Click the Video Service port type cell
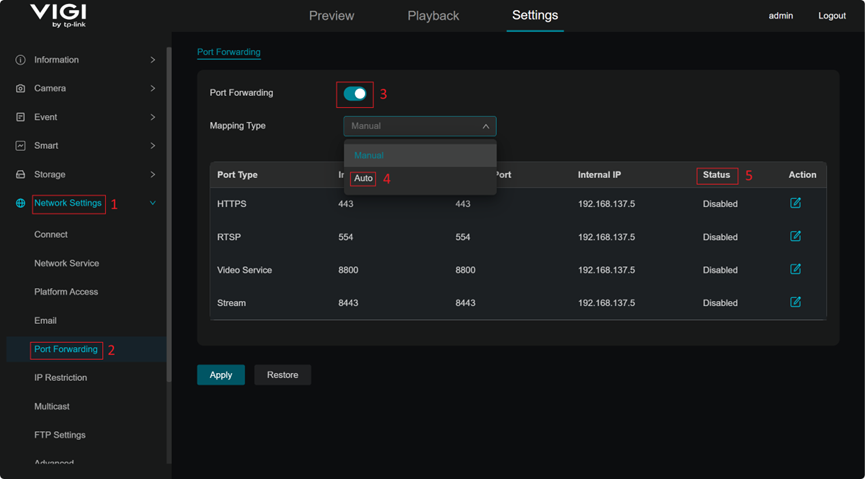Viewport: 865px width, 479px height. click(x=244, y=270)
